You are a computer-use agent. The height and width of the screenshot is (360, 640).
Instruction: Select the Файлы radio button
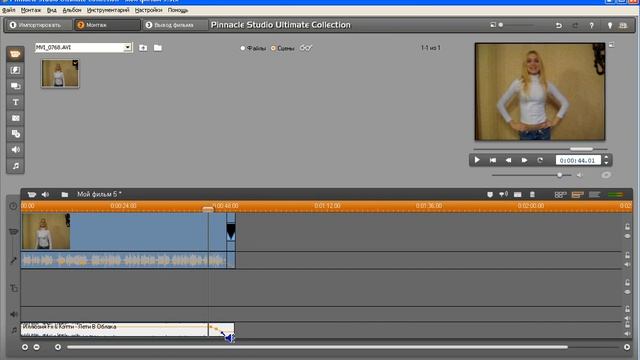coord(242,48)
